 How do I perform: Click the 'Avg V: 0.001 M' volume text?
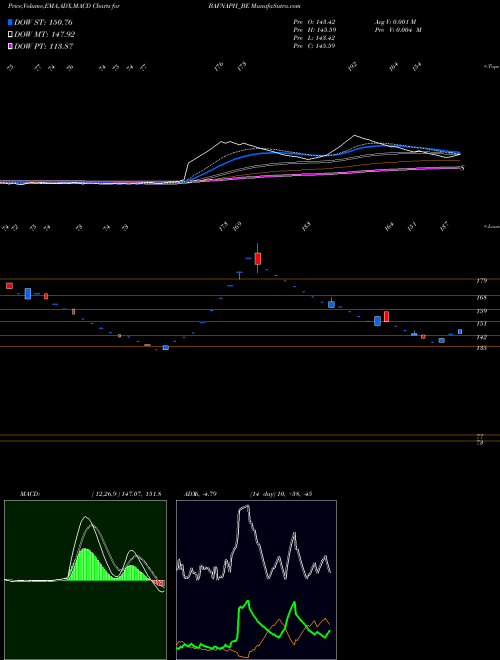point(398,22)
